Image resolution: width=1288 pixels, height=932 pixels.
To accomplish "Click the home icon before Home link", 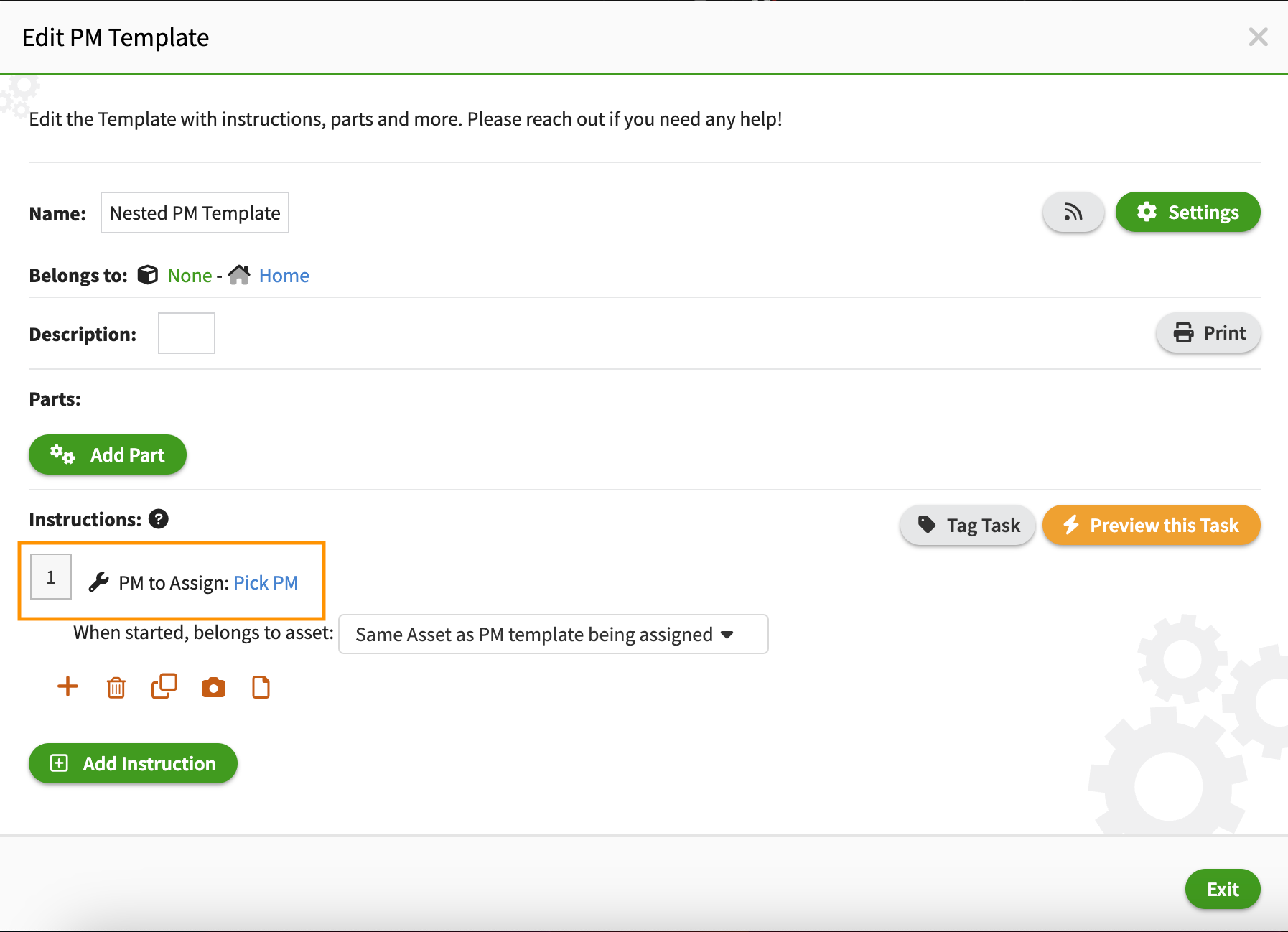I will [239, 274].
